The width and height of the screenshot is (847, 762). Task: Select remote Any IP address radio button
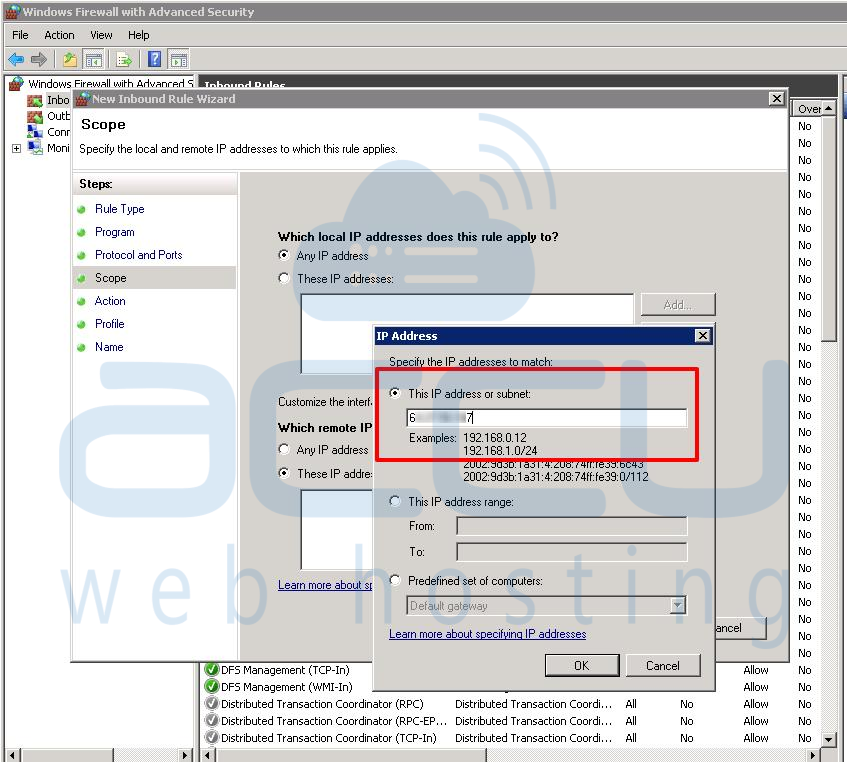(x=284, y=449)
